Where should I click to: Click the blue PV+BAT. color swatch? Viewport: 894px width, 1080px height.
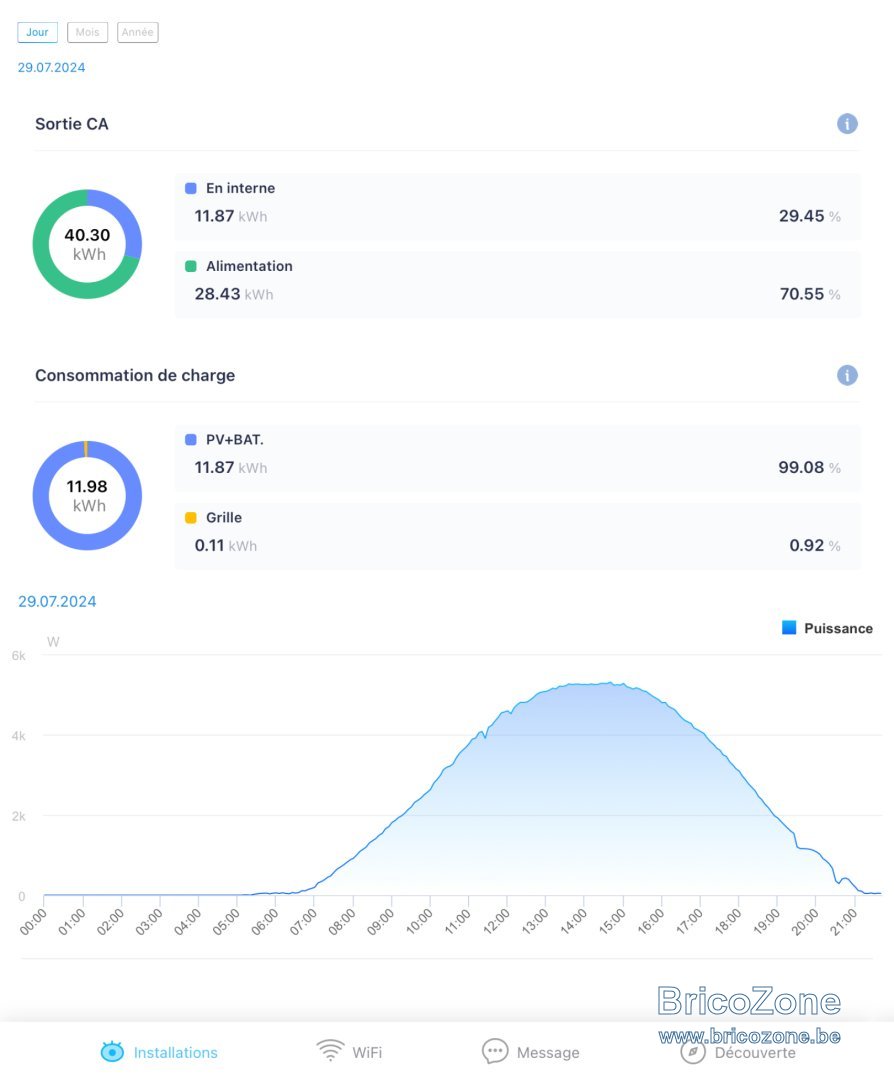191,439
